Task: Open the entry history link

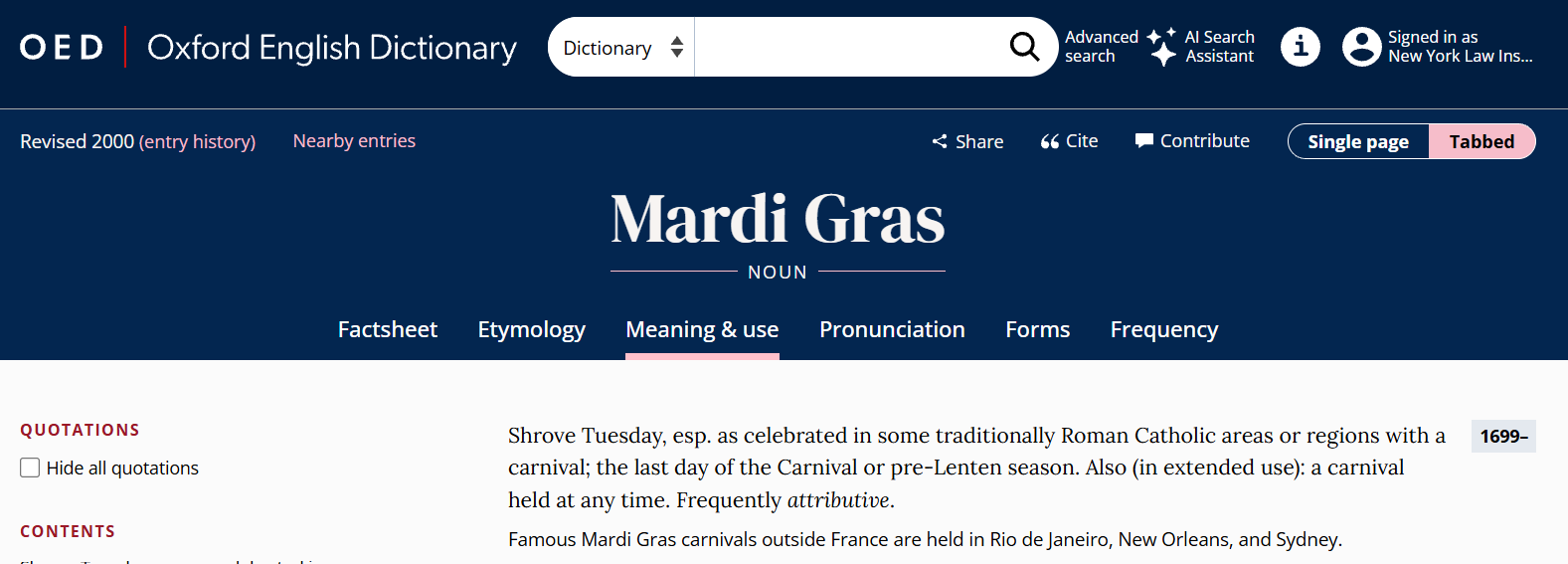Action: click(x=197, y=141)
